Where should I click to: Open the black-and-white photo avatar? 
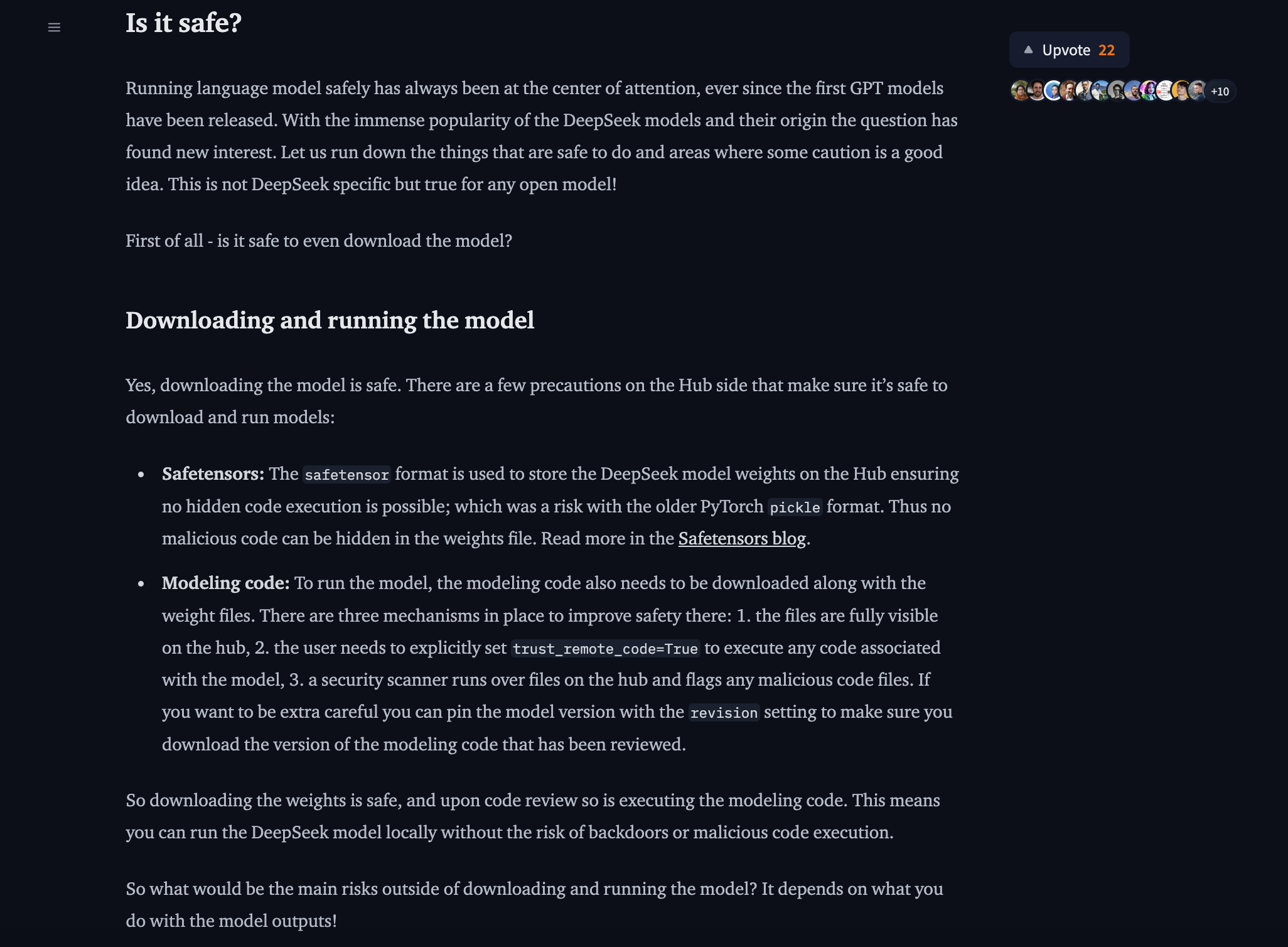(1117, 90)
